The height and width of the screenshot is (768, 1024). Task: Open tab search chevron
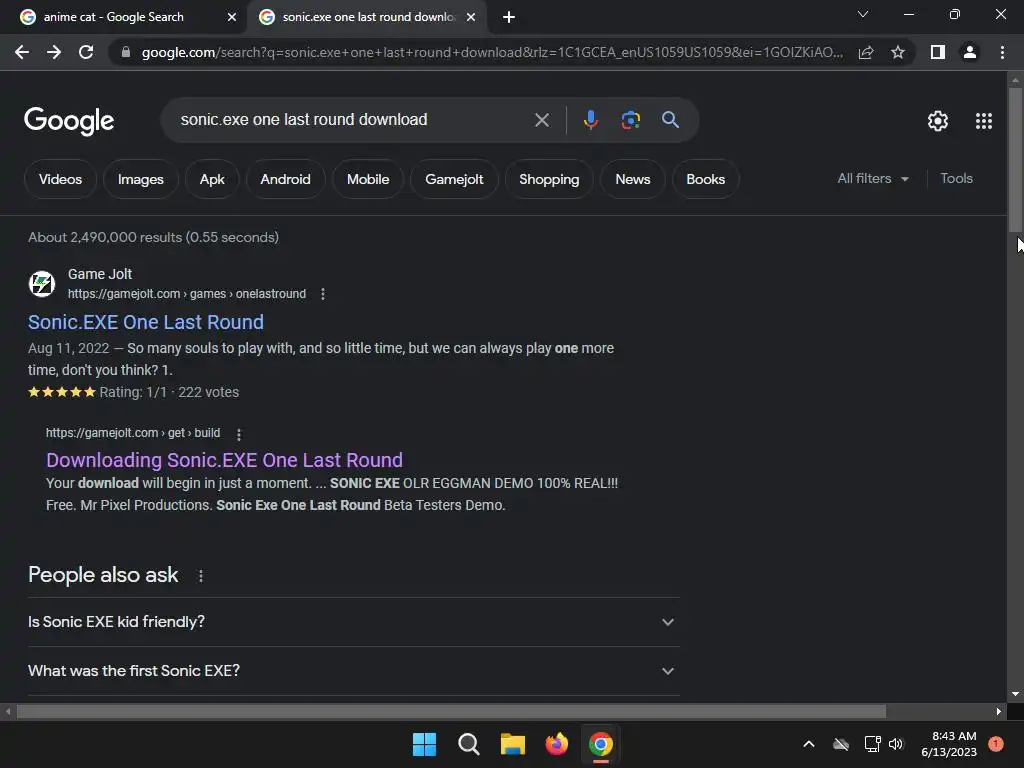coord(863,14)
